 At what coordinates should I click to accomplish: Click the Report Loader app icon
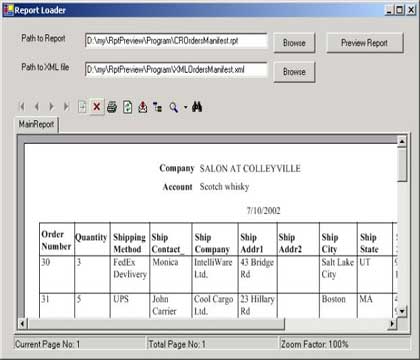8,10
